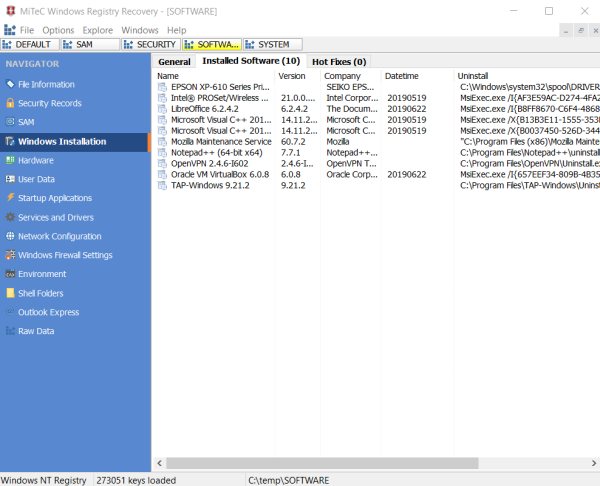
Task: Select the Shell Folders folder icon
Action: (10, 293)
